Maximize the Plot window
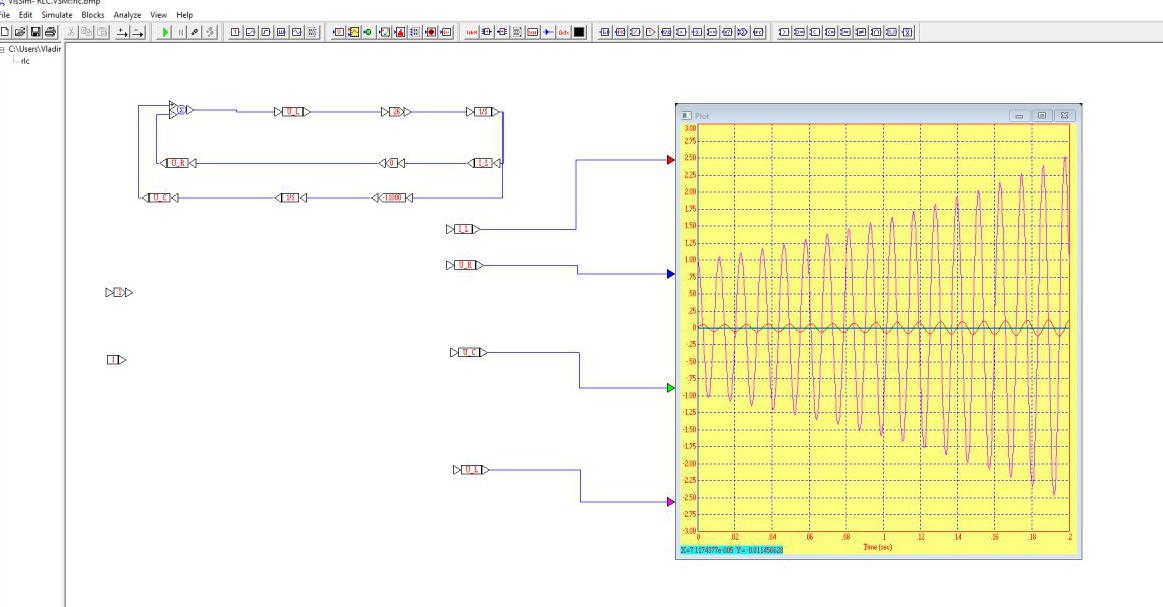Screen dimensions: 1163x607 (1041, 116)
